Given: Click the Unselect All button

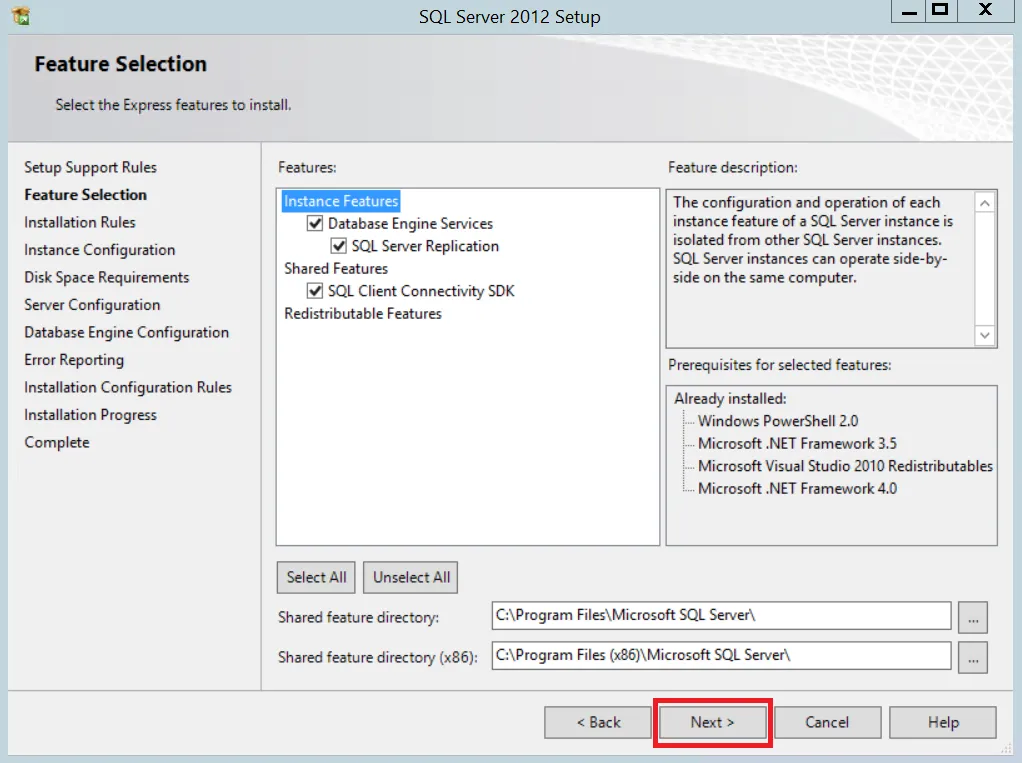Looking at the screenshot, I should point(411,577).
